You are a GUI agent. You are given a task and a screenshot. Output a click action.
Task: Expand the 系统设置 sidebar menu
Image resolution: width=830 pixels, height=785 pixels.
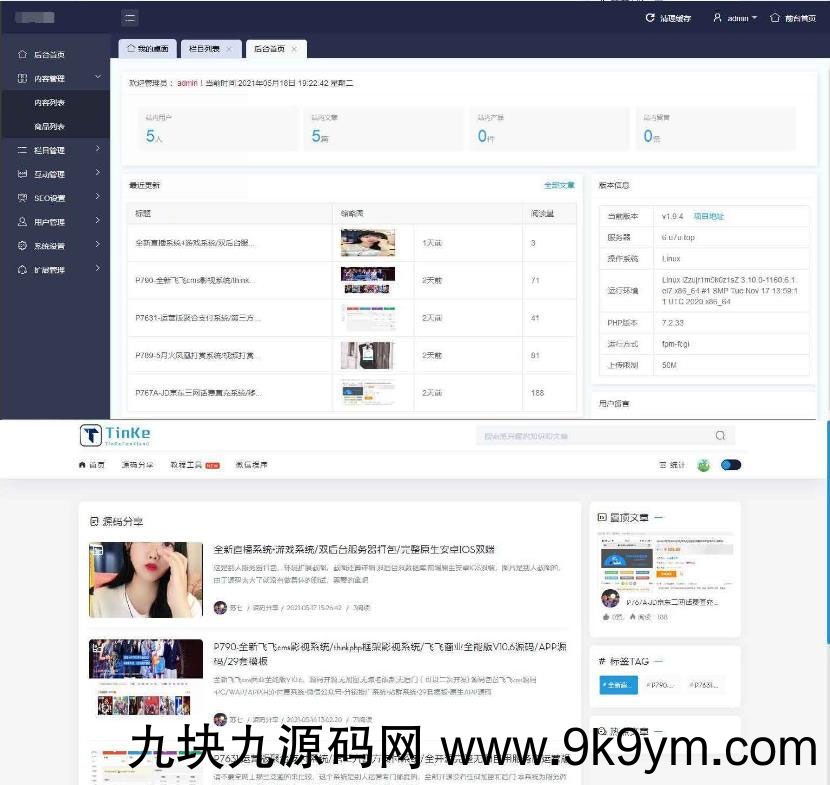pos(97,245)
